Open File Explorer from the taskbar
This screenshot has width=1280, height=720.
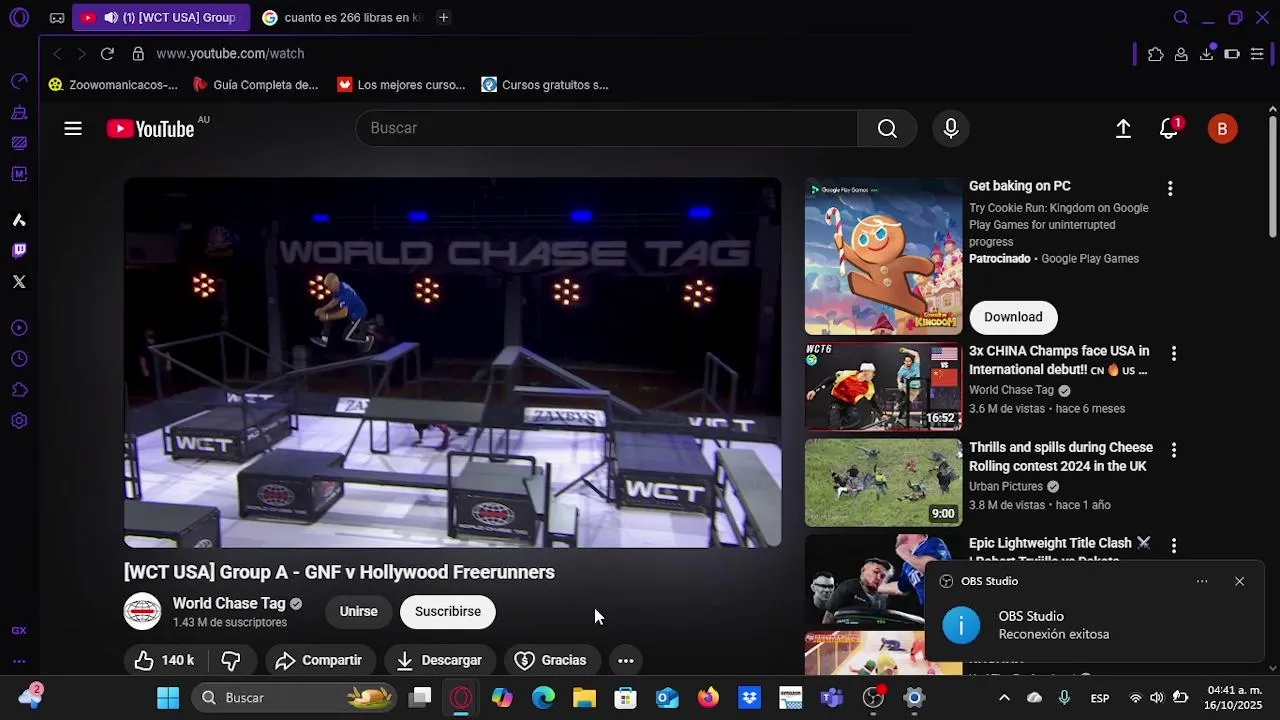584,697
